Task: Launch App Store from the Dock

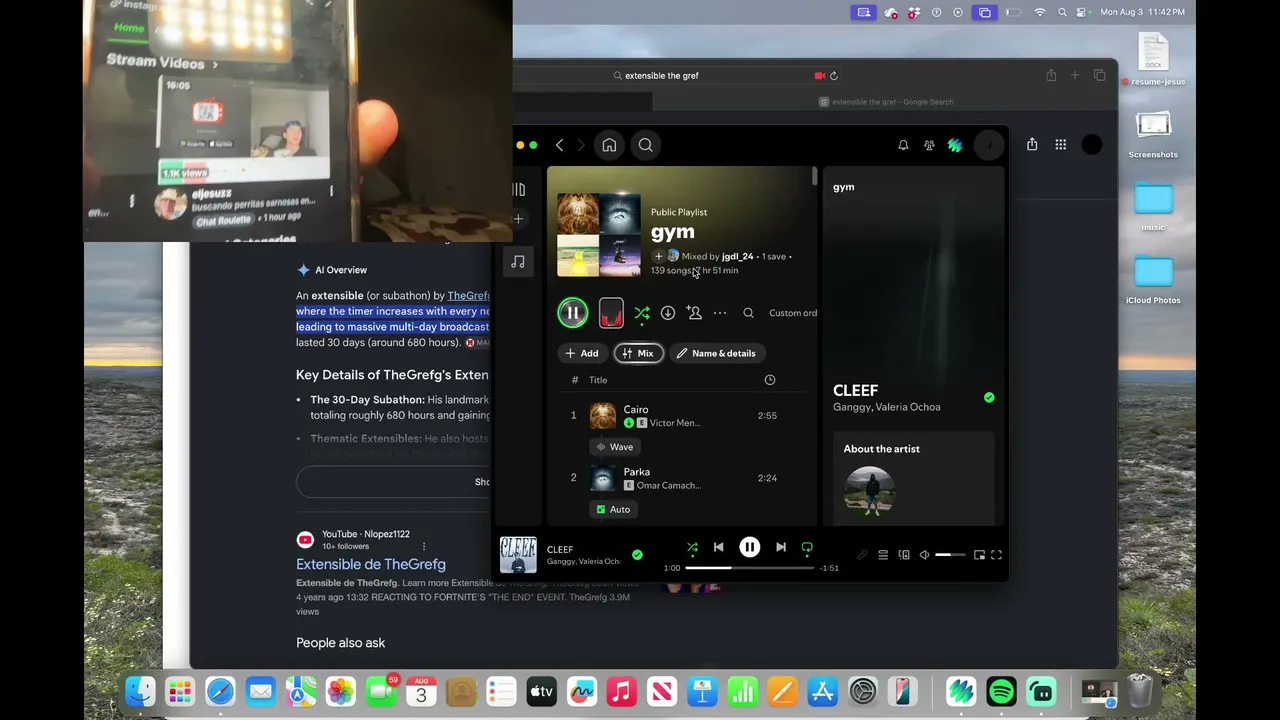Action: coord(822,692)
